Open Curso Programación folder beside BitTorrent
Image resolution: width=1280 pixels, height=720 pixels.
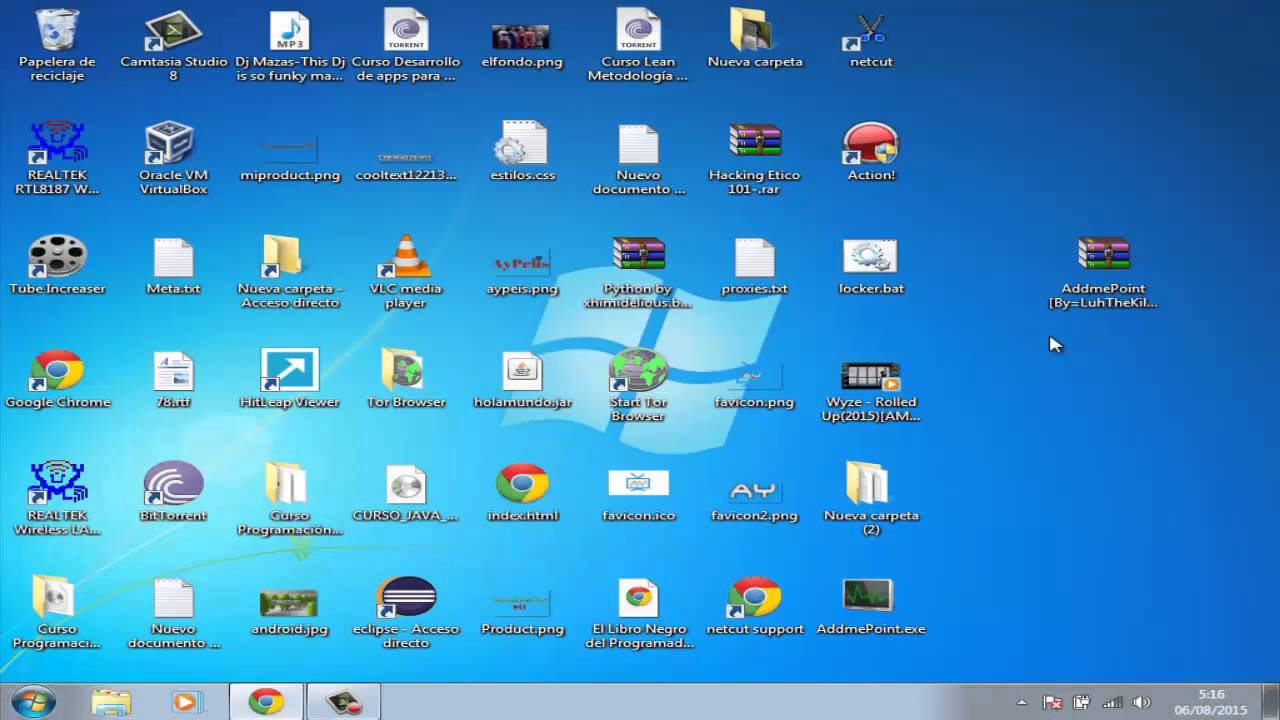click(x=286, y=484)
